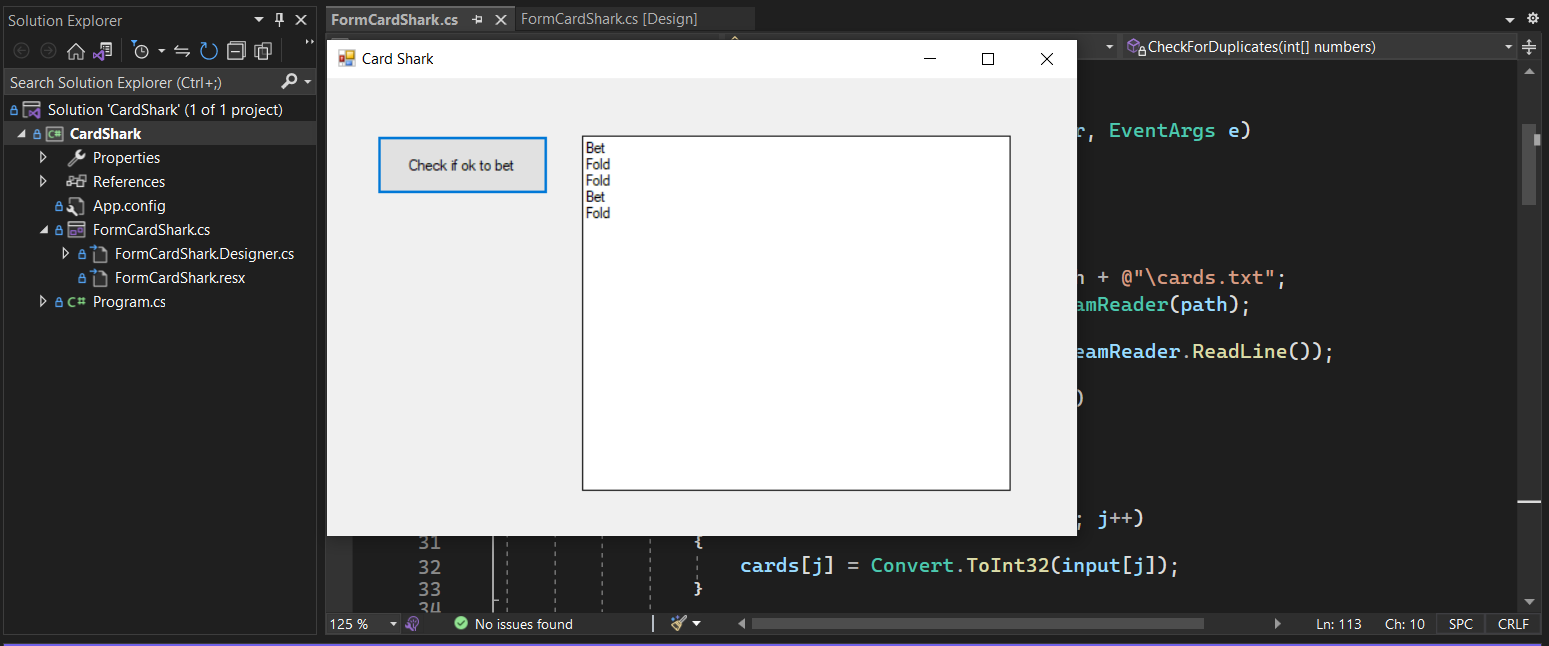Click the Quick Actions bulb icon in status bar

412,624
